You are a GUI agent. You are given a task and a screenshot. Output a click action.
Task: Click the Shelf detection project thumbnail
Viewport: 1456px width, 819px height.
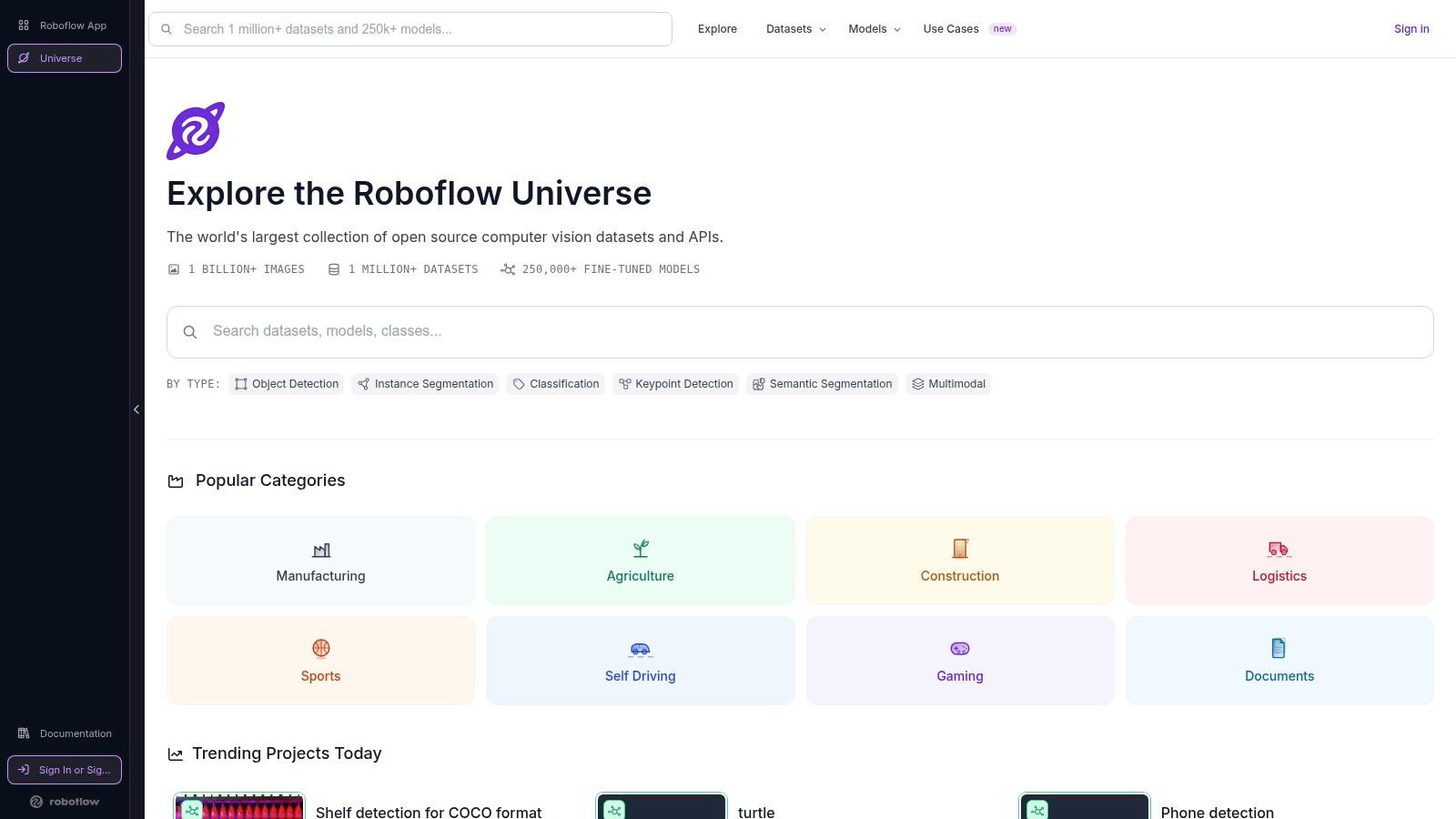[x=239, y=806]
